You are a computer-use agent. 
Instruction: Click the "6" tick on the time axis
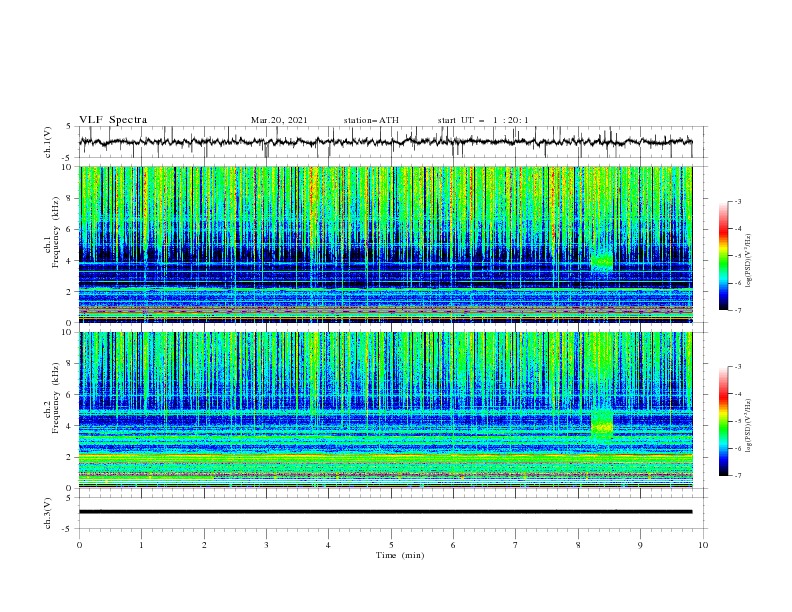pyautogui.click(x=453, y=545)
